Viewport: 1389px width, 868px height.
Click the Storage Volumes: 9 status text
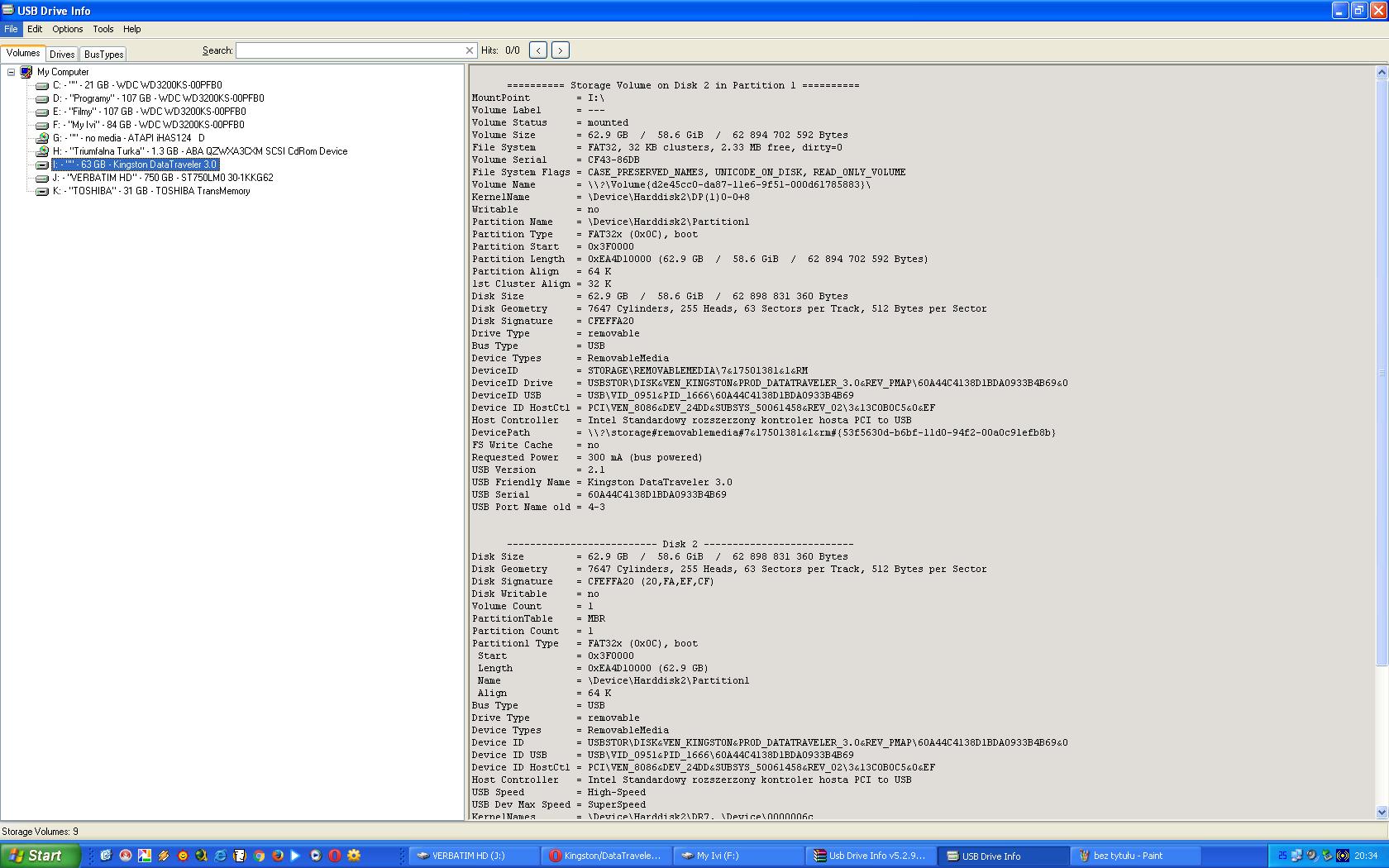click(41, 832)
